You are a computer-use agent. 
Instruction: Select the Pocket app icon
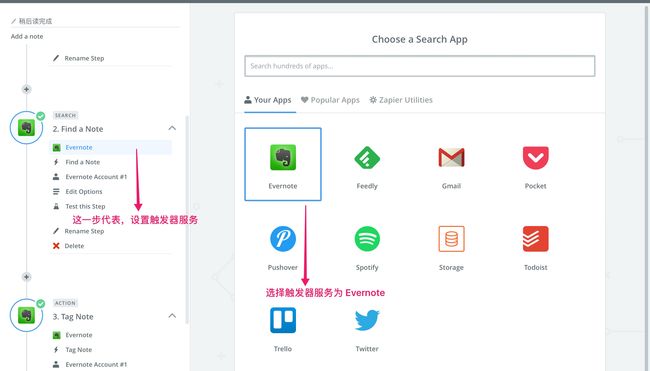click(536, 158)
